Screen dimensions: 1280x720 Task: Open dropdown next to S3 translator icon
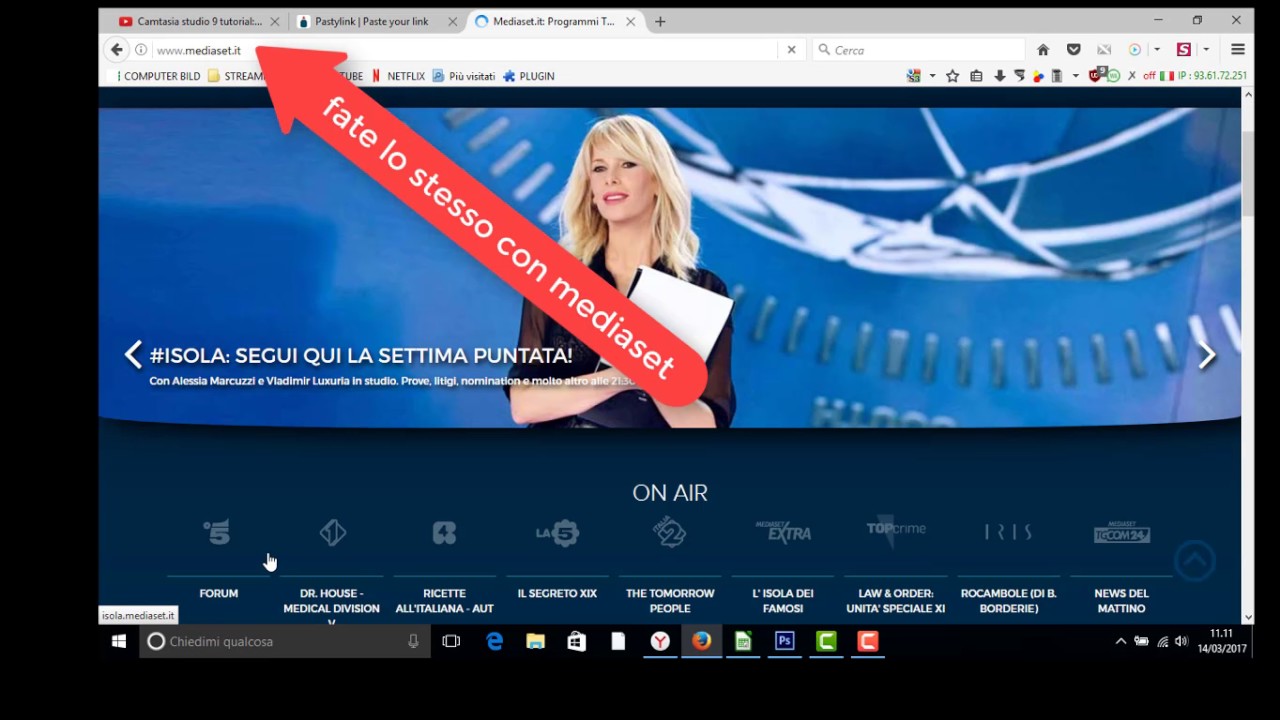pyautogui.click(x=933, y=76)
